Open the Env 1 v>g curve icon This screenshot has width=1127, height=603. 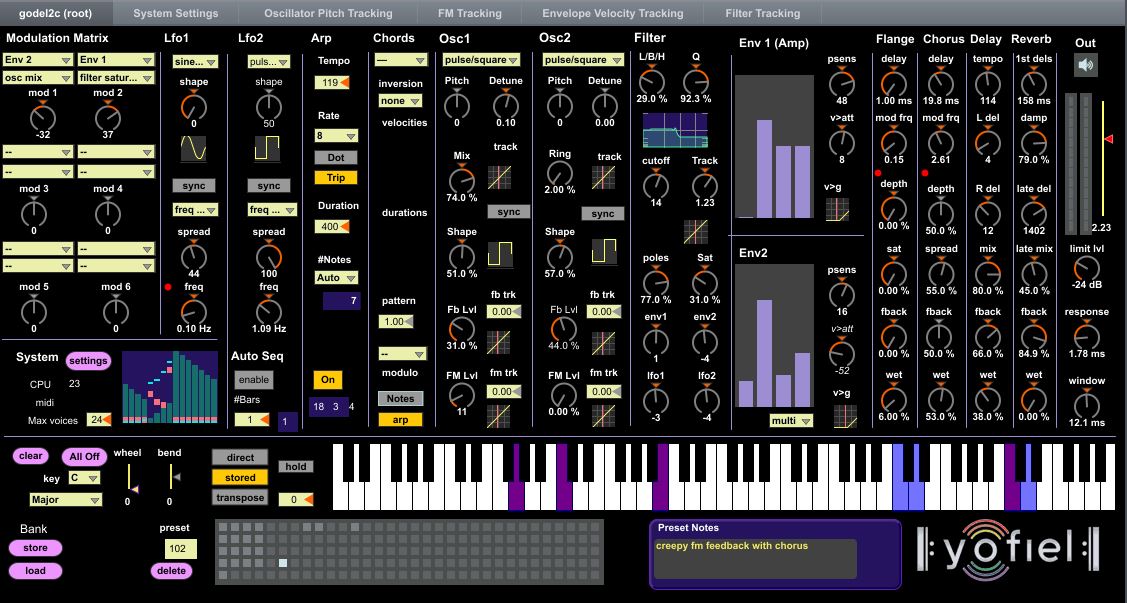point(838,209)
